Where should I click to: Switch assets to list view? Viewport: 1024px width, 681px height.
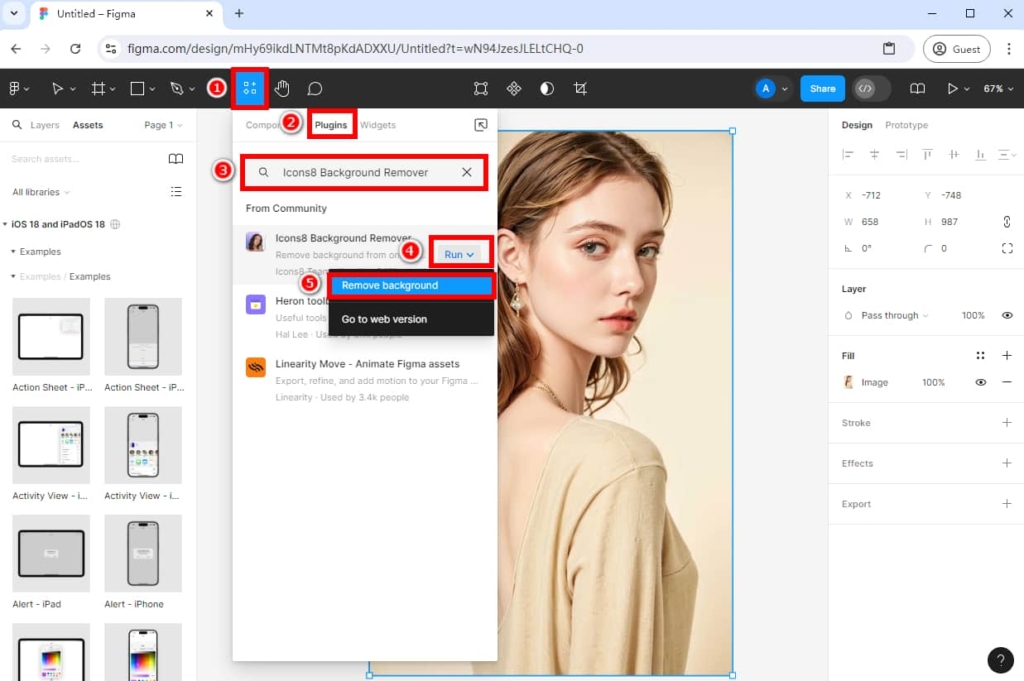coord(176,192)
